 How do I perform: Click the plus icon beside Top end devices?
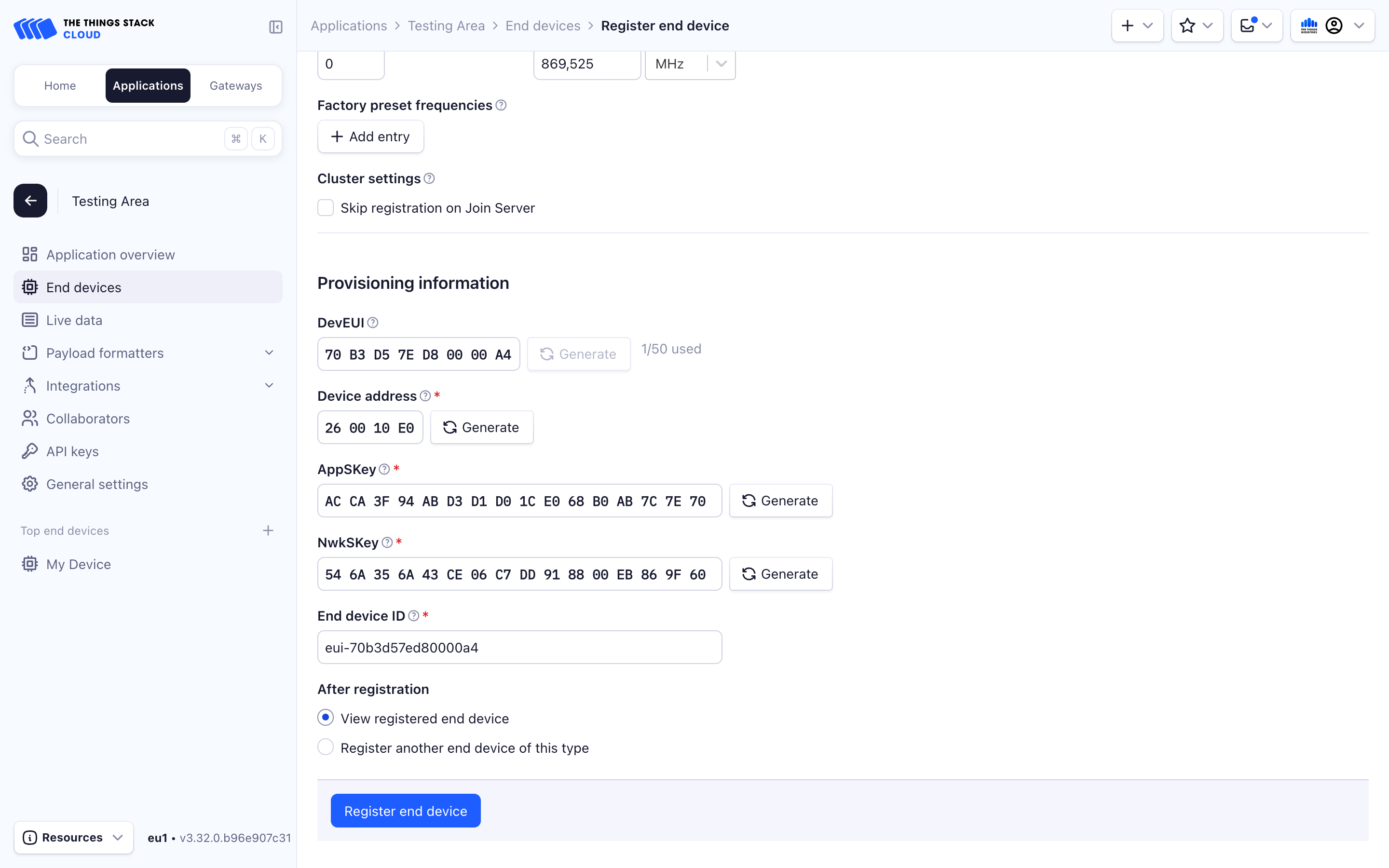[x=268, y=530]
